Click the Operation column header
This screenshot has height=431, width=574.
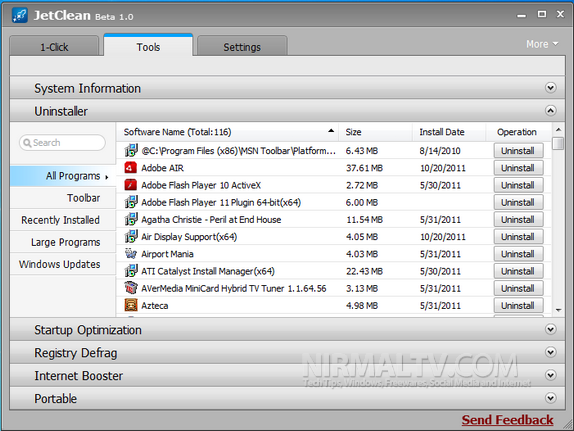tap(517, 132)
